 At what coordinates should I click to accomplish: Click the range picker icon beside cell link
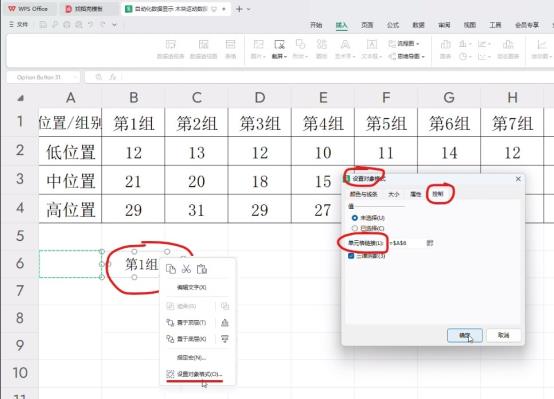(x=430, y=243)
